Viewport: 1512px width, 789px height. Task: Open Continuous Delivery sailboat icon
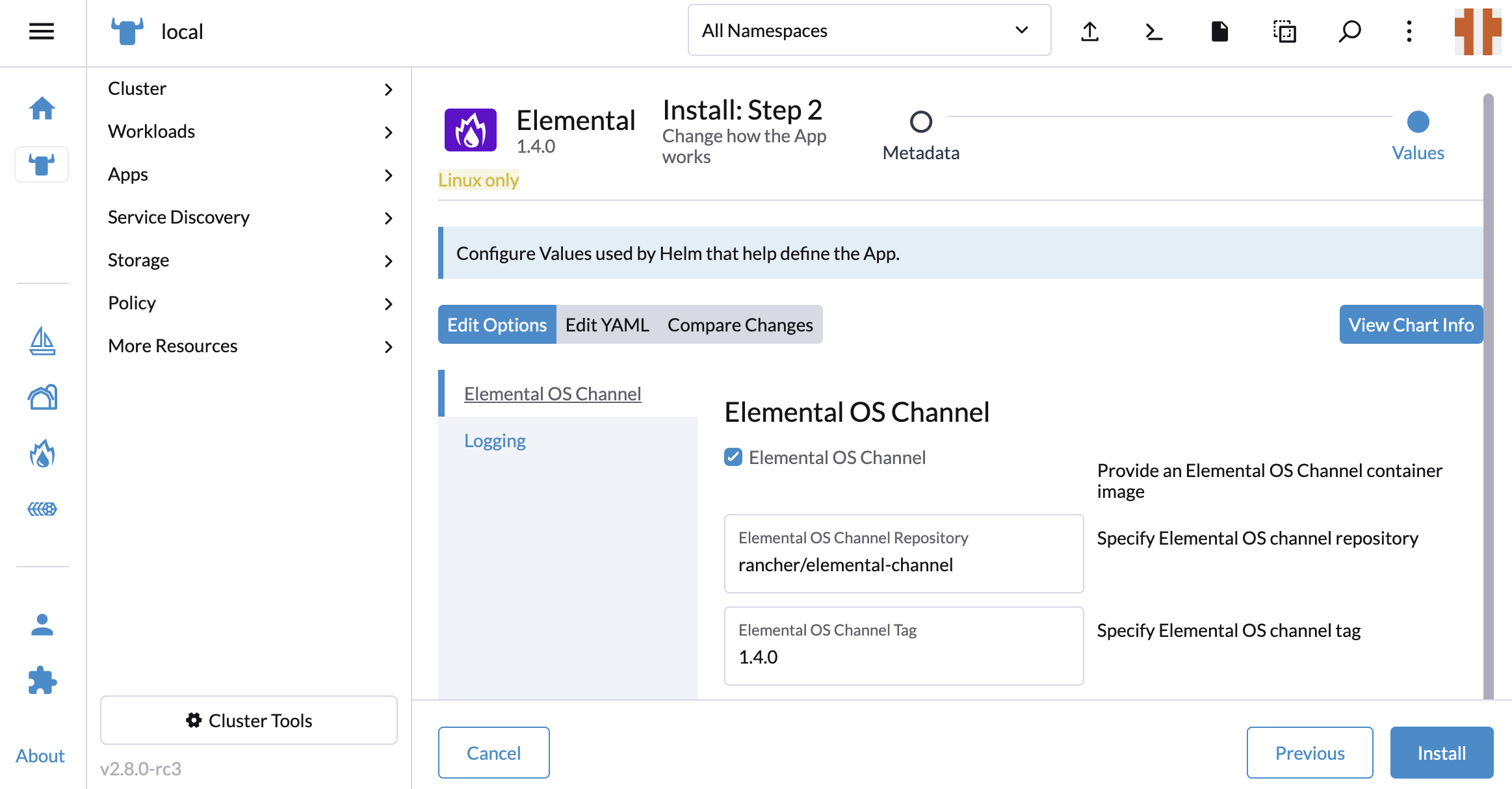pyautogui.click(x=42, y=341)
